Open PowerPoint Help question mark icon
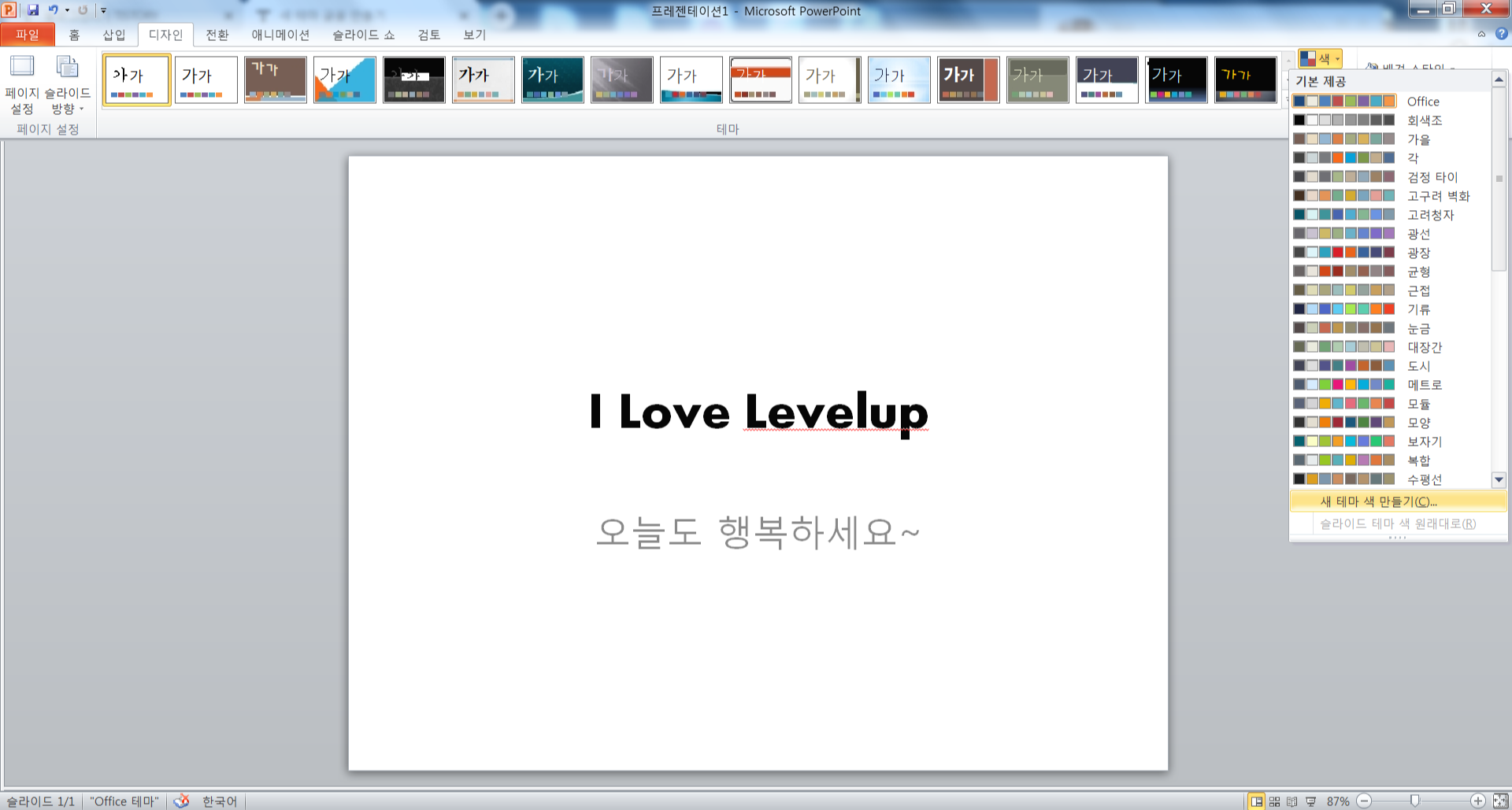 click(1502, 34)
